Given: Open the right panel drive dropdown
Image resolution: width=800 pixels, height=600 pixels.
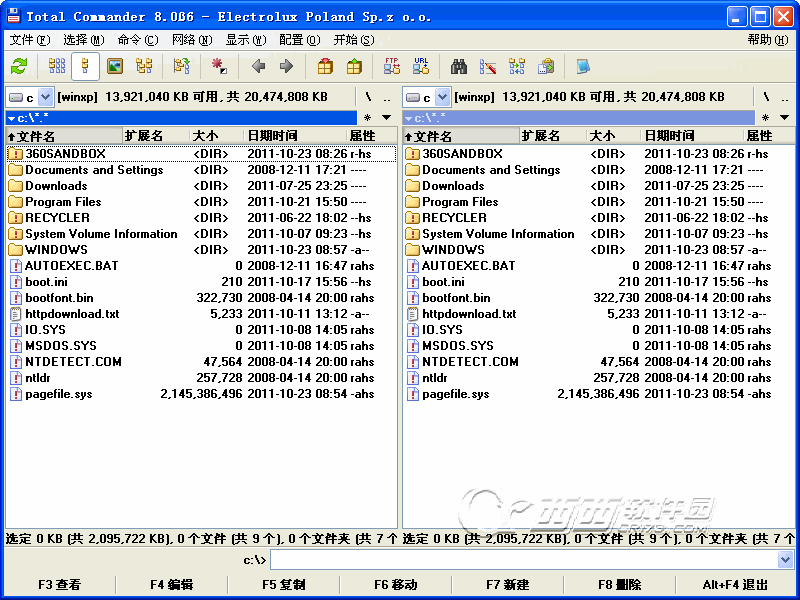Looking at the screenshot, I should (442, 97).
